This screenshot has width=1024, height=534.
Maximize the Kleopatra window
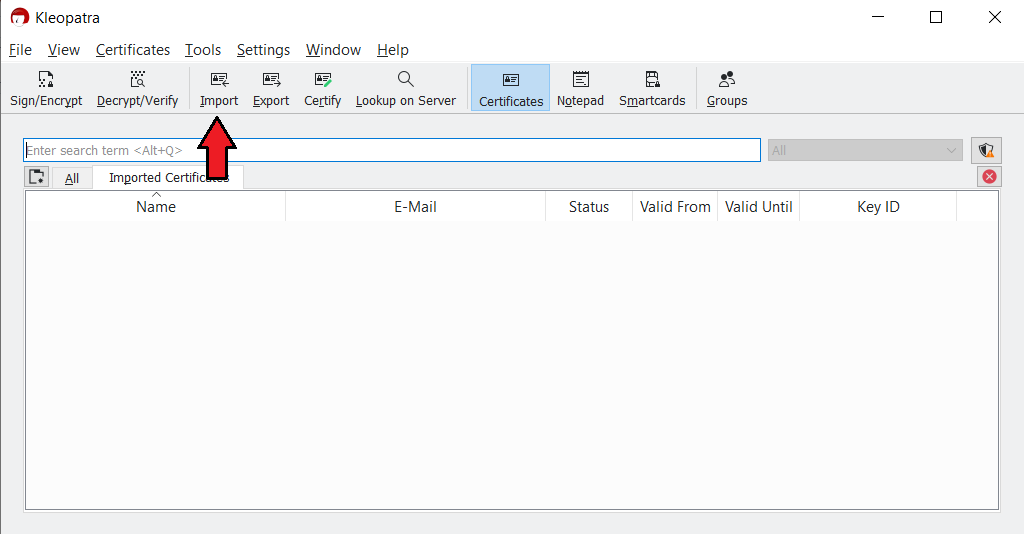click(x=936, y=17)
